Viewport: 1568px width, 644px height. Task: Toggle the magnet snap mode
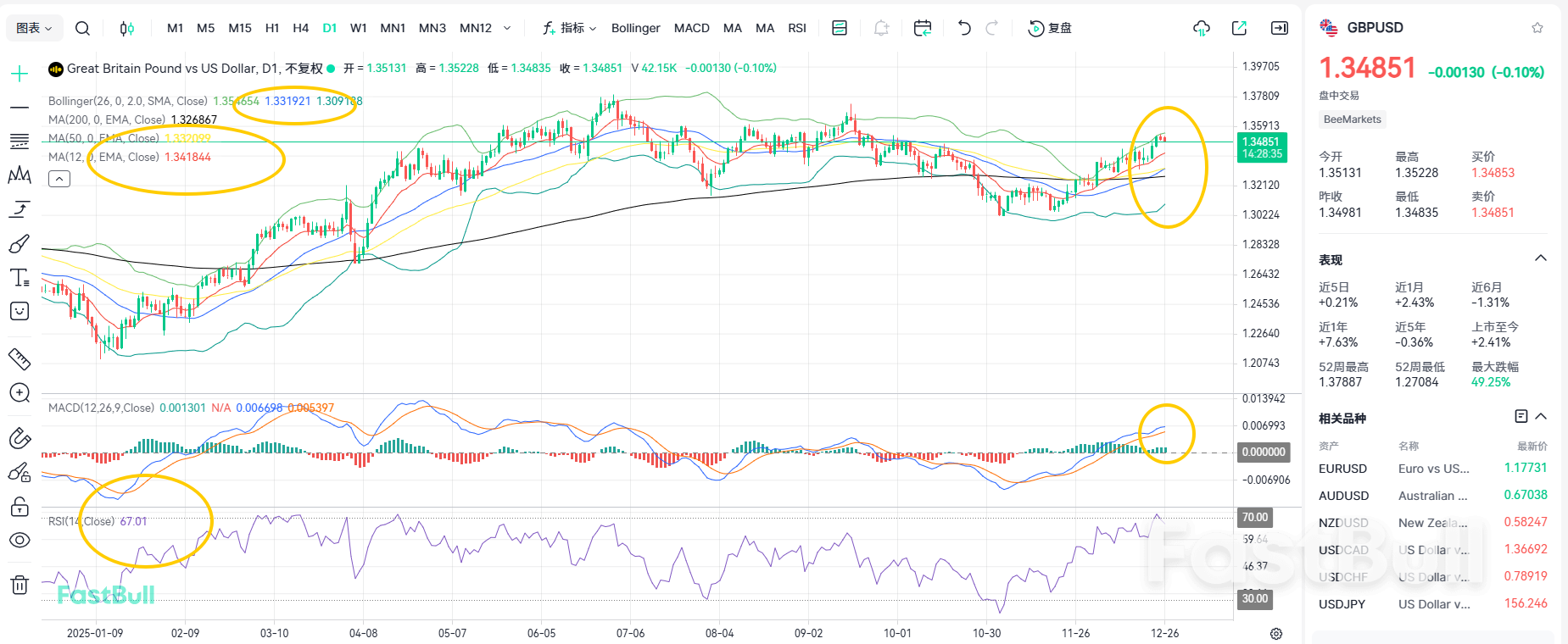(x=20, y=438)
